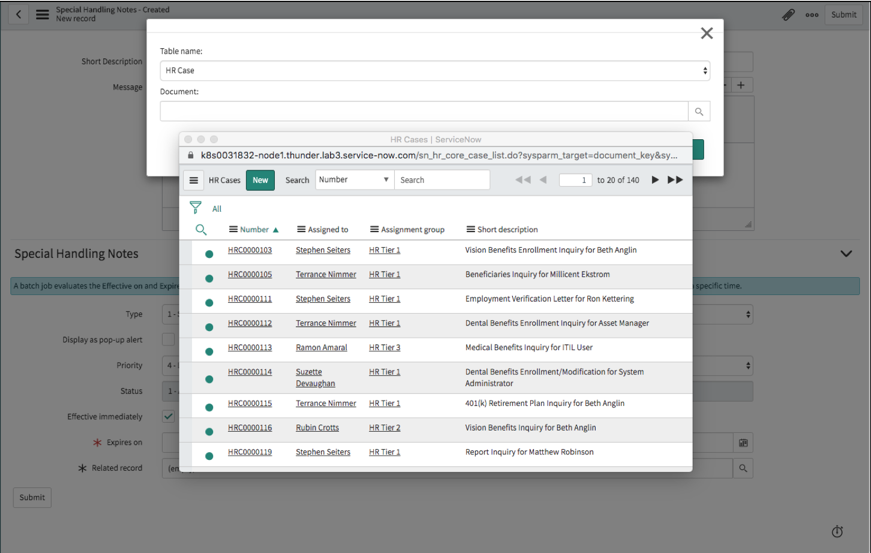Click the popup address bar URL
Image resolution: width=871 pixels, height=553 pixels.
pyautogui.click(x=439, y=155)
